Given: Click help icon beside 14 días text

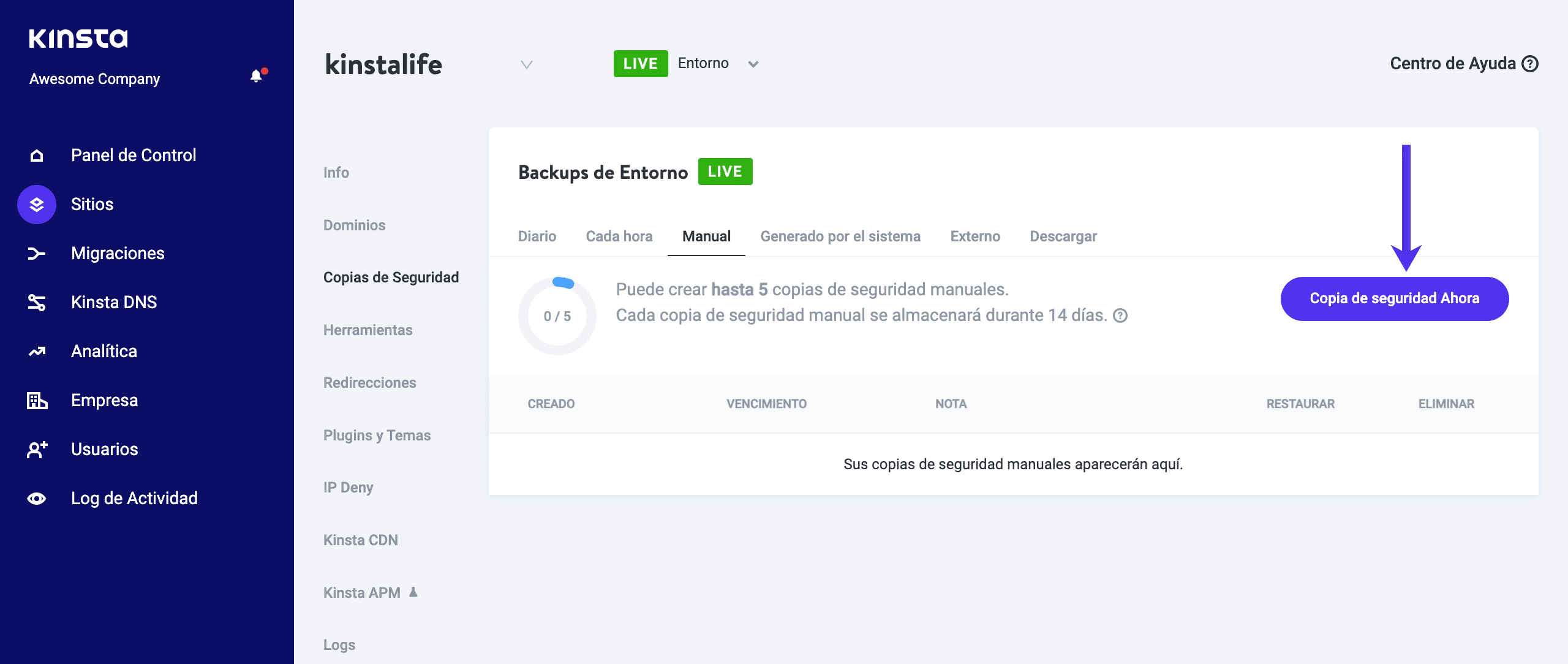Looking at the screenshot, I should (1120, 315).
